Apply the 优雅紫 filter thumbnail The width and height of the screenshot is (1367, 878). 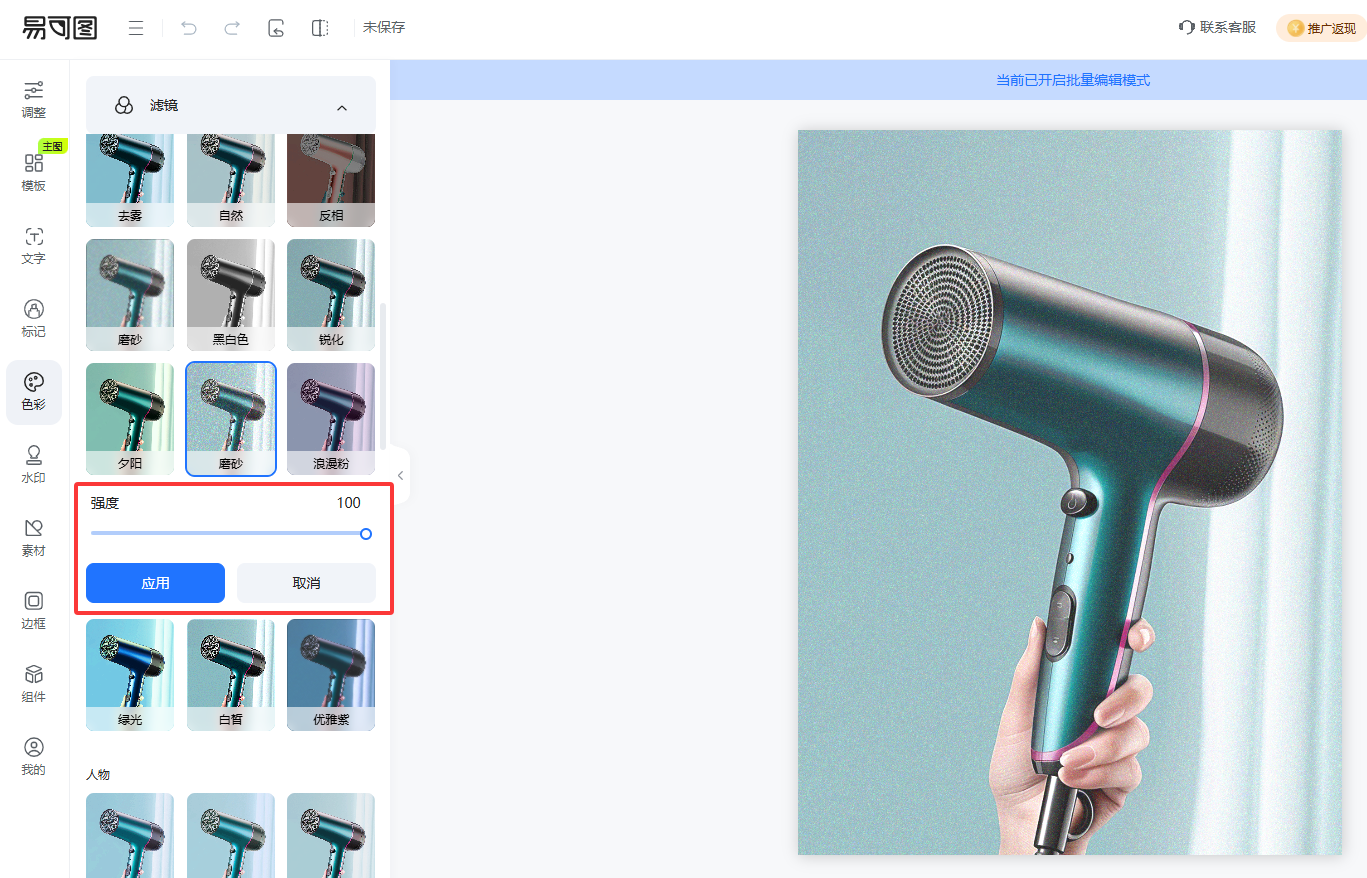click(x=331, y=675)
